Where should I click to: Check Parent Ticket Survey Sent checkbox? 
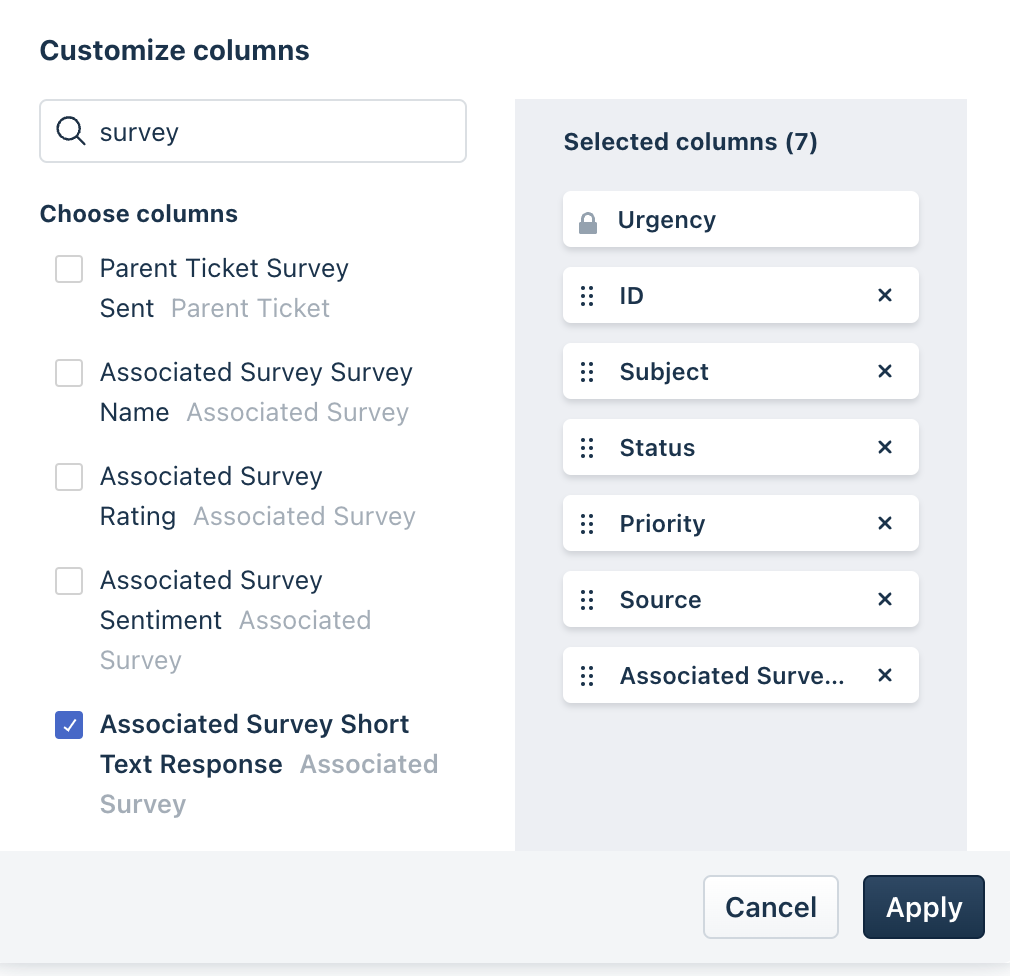tap(69, 269)
